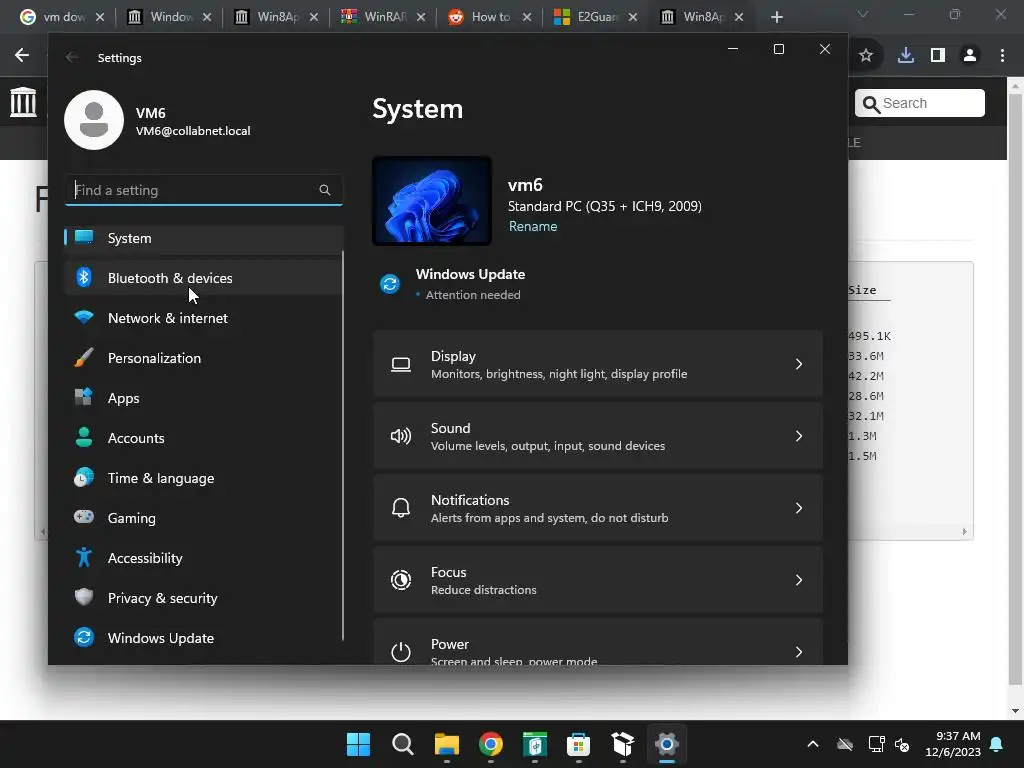Open the muted volume tray icon
The image size is (1024, 768).
902,744
